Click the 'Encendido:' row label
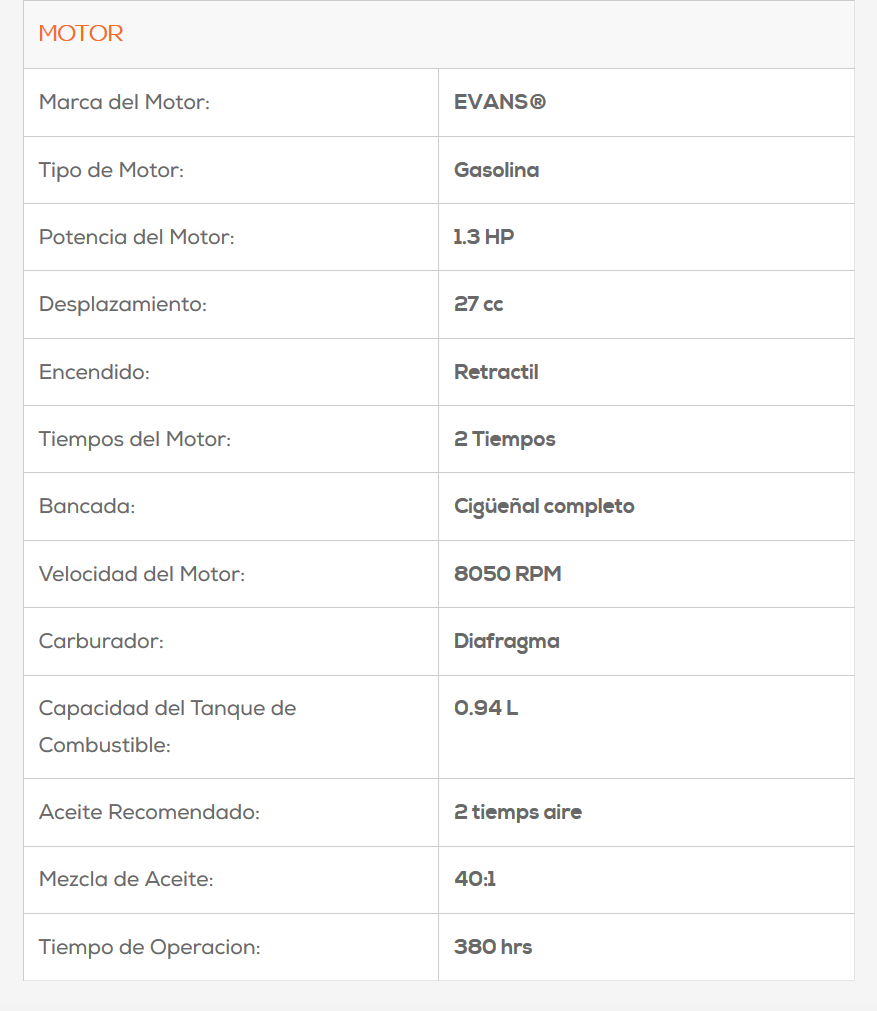The width and height of the screenshot is (877, 1011). click(x=94, y=372)
